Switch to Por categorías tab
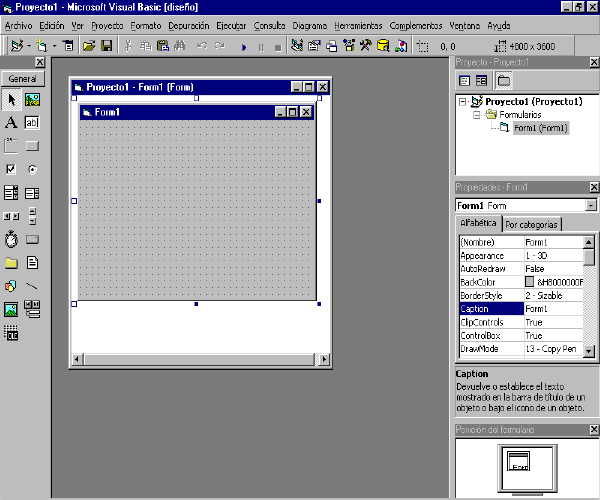This screenshot has height=500, width=600. 531,225
